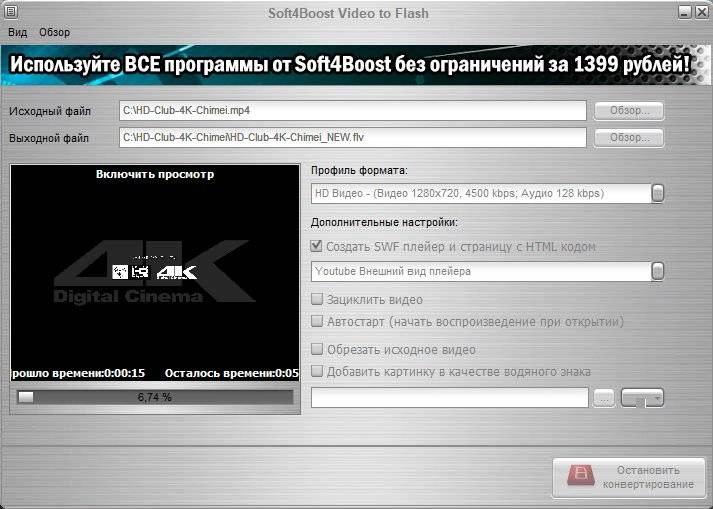Screen dimensions: 713x509
Task: Click Остановить конвертирование button
Action: (x=629, y=478)
